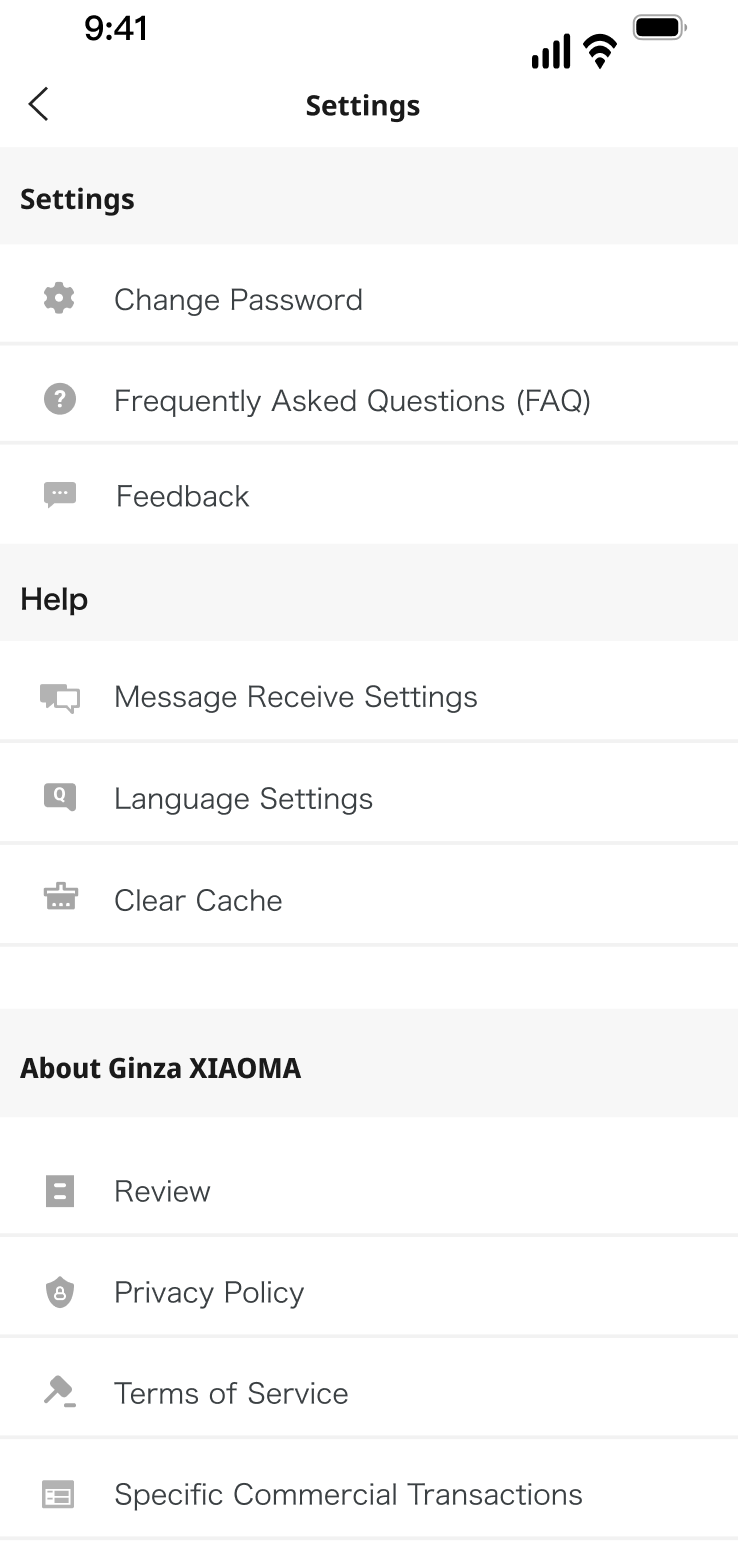Open the Privacy Policy link
The image size is (738, 1553).
209,1293
